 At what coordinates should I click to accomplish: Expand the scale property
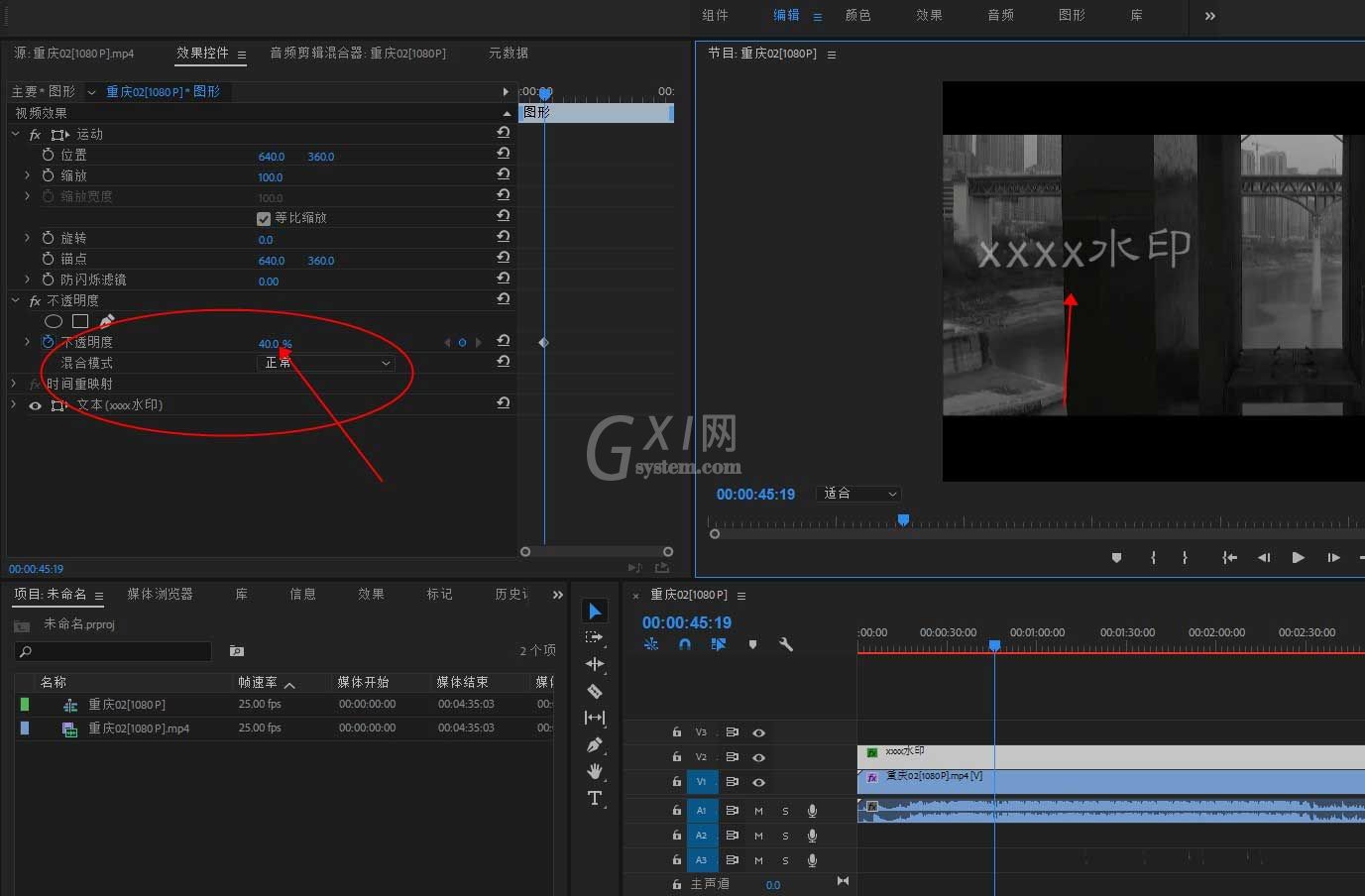point(27,175)
